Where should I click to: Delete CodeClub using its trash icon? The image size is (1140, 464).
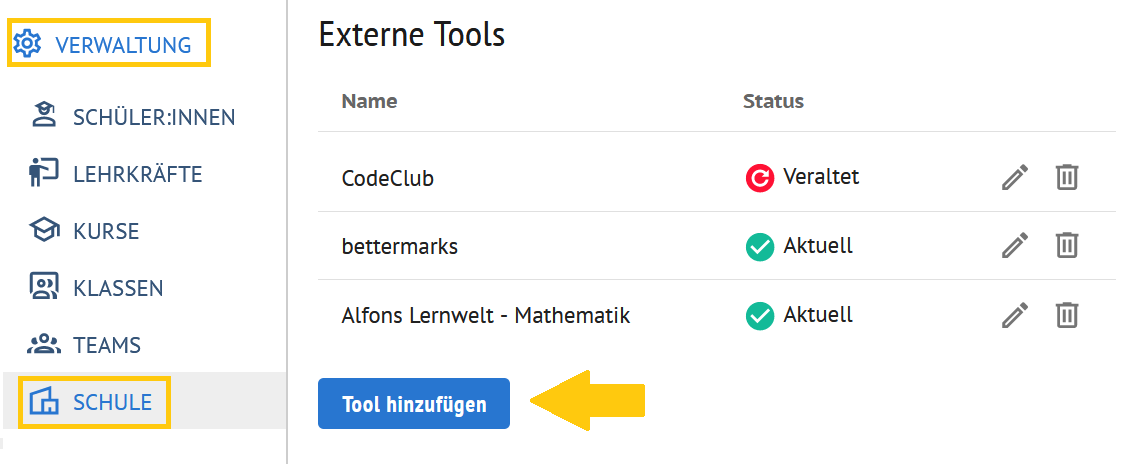point(1067,177)
